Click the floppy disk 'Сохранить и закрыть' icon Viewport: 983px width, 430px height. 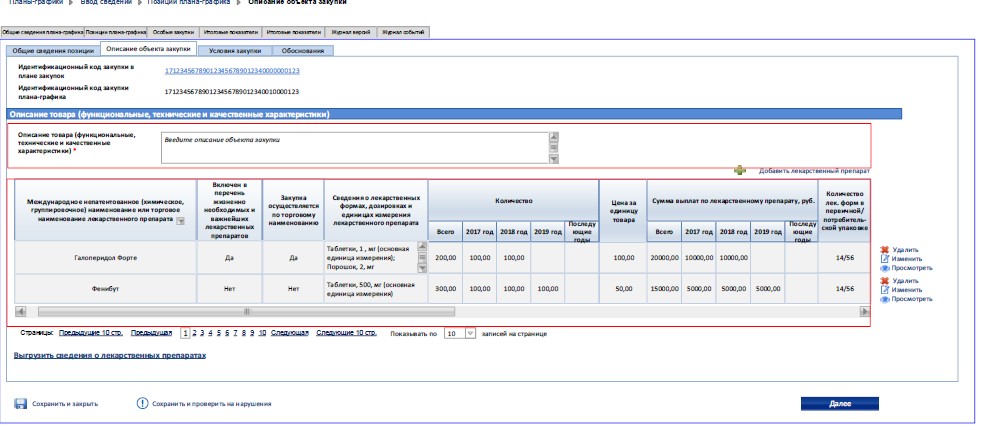tap(20, 403)
